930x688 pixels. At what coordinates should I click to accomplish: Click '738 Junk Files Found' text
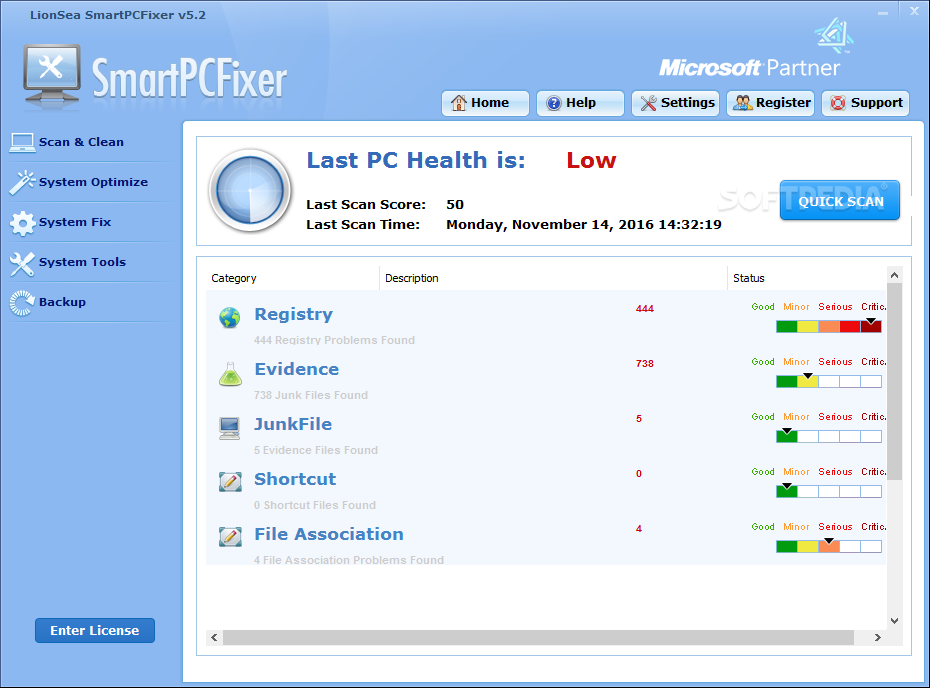311,395
